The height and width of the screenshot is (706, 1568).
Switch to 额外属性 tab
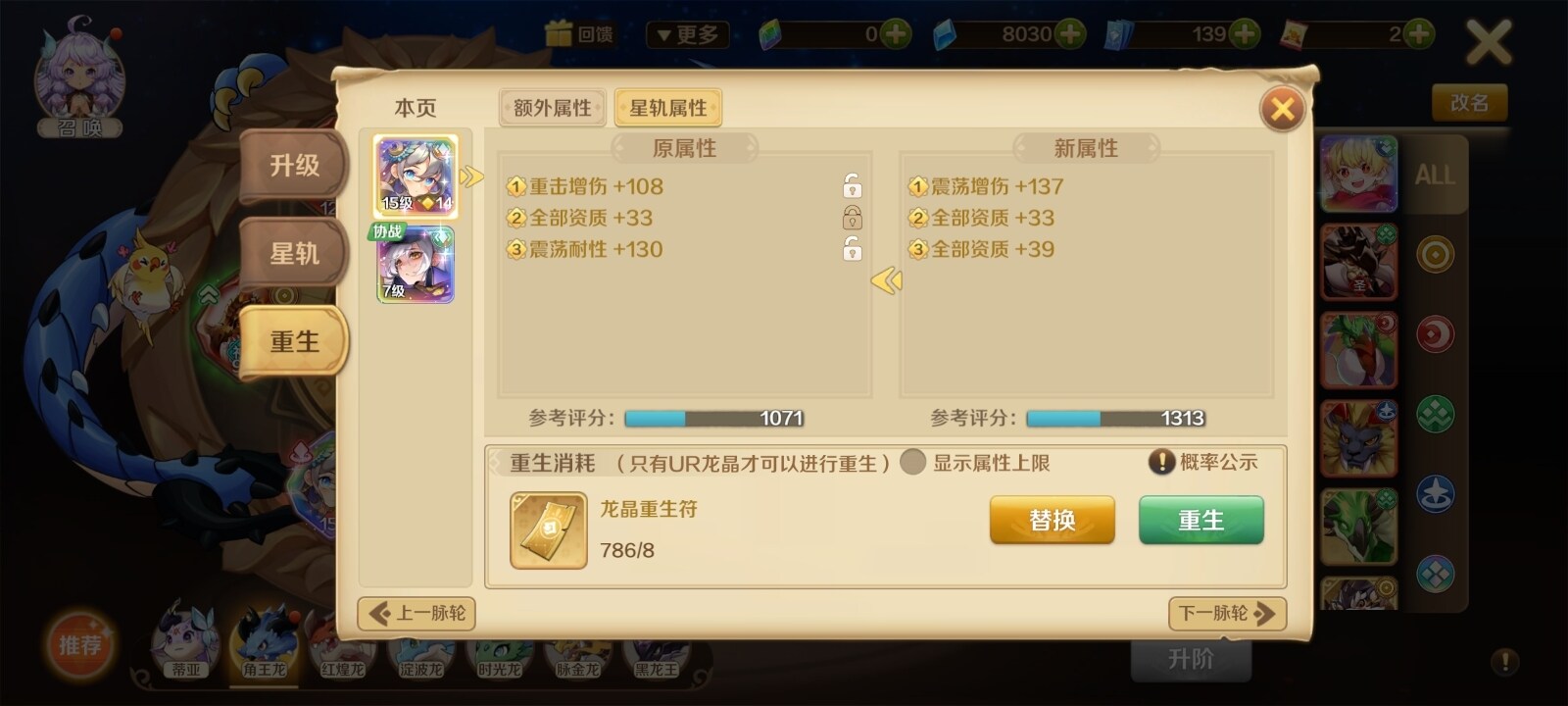point(553,108)
